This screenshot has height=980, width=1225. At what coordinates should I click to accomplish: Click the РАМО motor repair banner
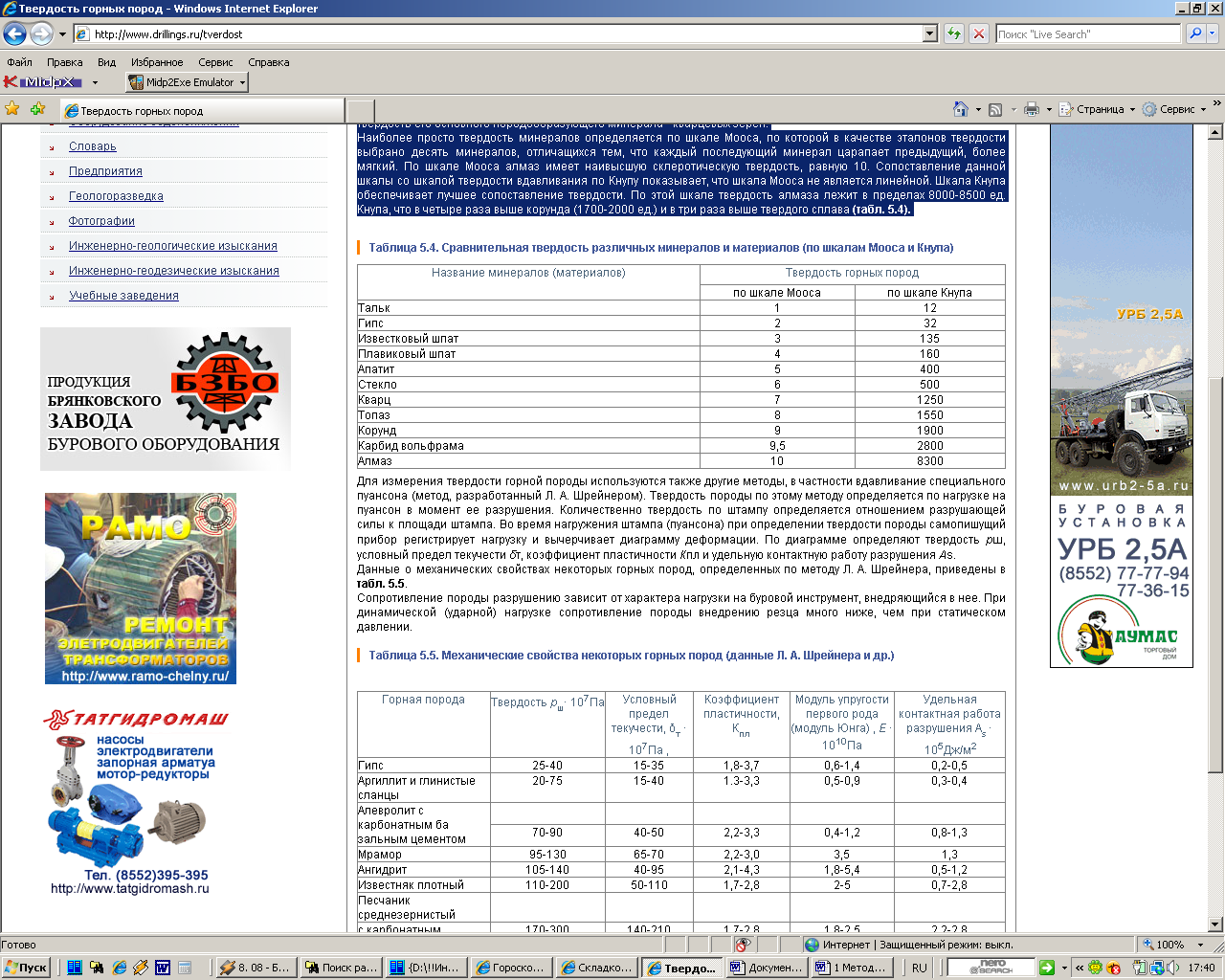[x=141, y=589]
